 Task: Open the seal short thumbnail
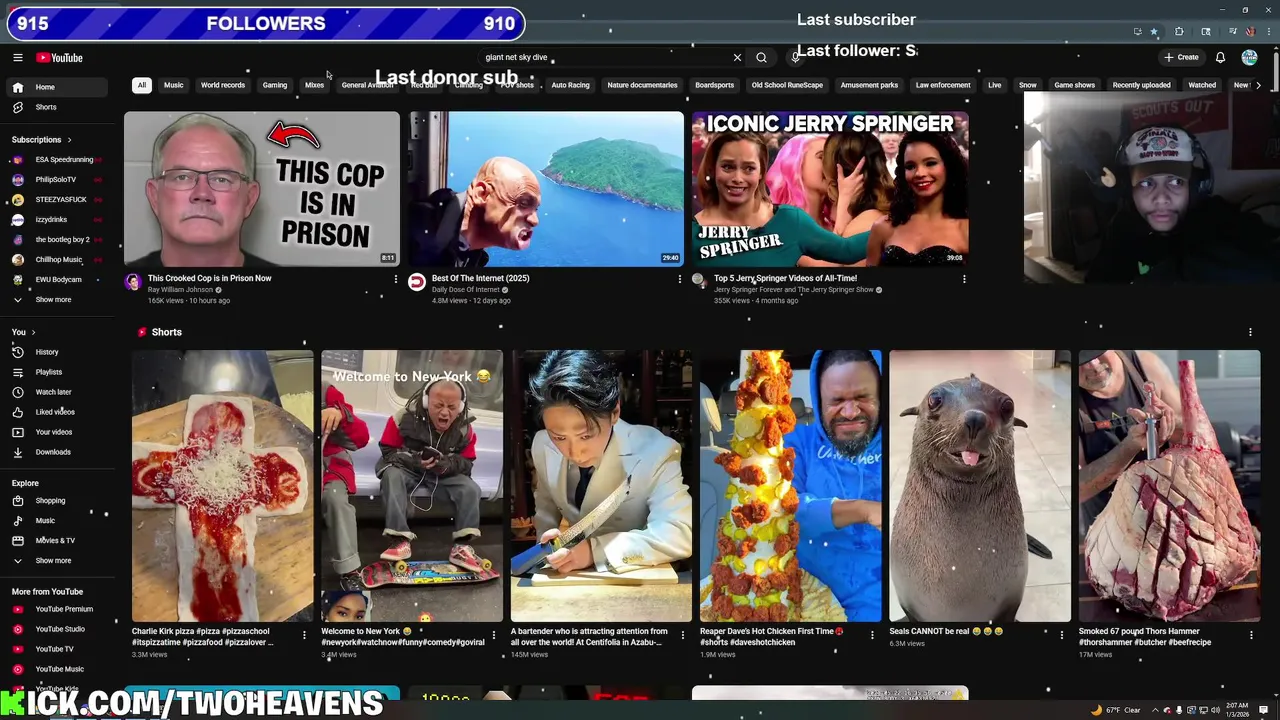pos(980,486)
